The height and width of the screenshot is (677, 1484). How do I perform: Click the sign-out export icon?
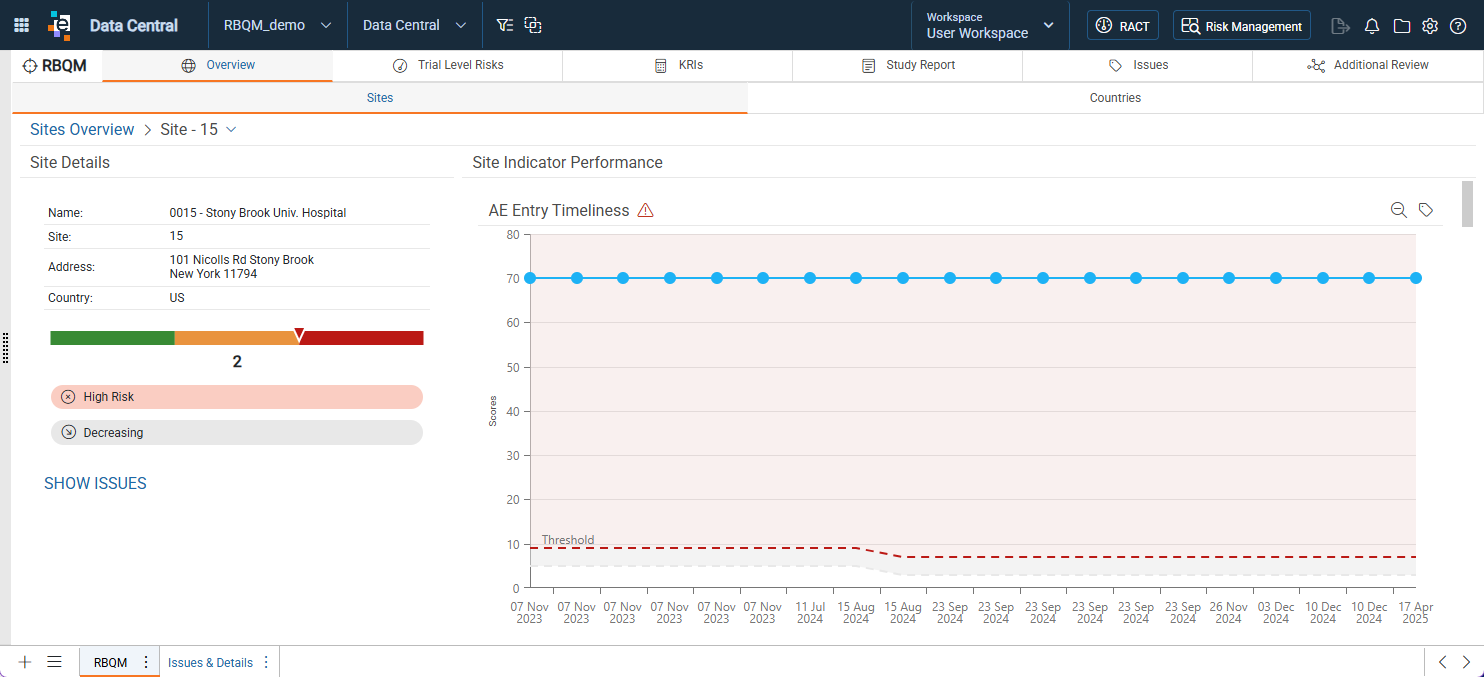(x=1341, y=26)
